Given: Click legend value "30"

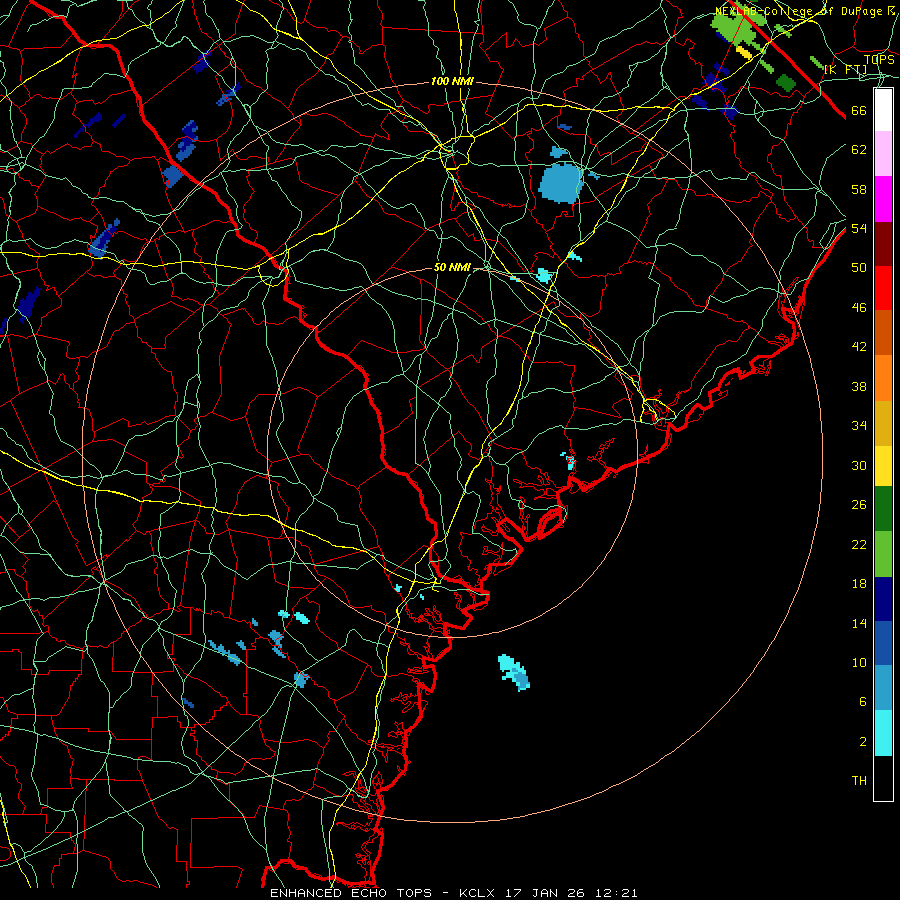Looking at the screenshot, I should [859, 465].
